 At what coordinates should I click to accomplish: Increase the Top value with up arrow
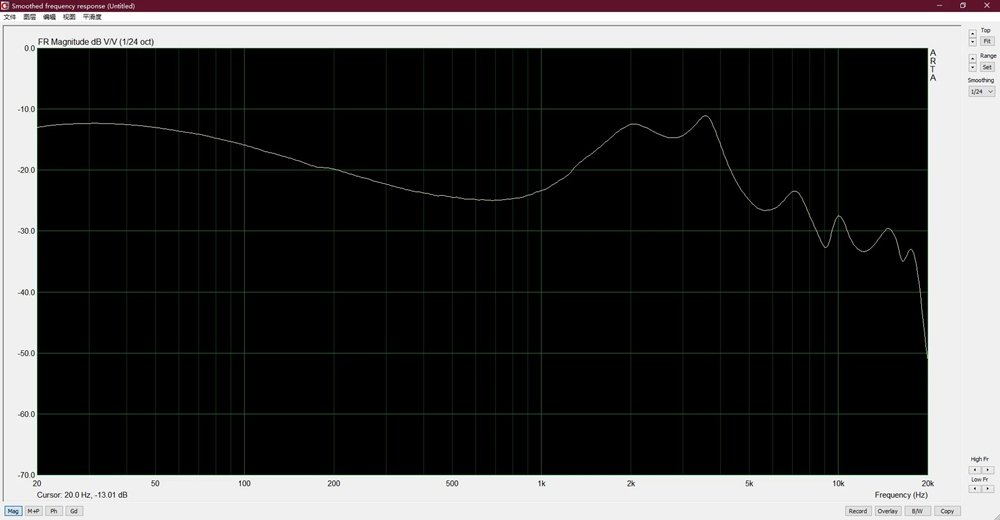(973, 34)
